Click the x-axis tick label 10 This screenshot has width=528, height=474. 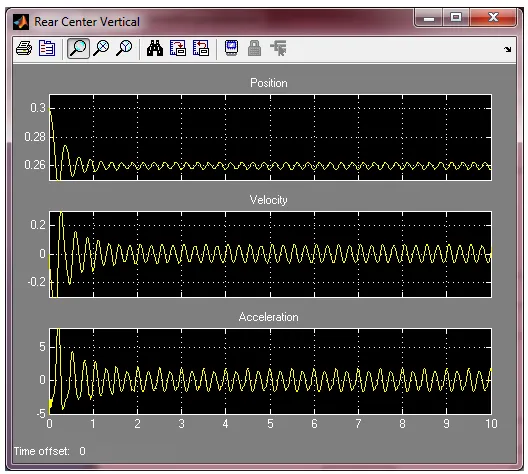click(491, 424)
